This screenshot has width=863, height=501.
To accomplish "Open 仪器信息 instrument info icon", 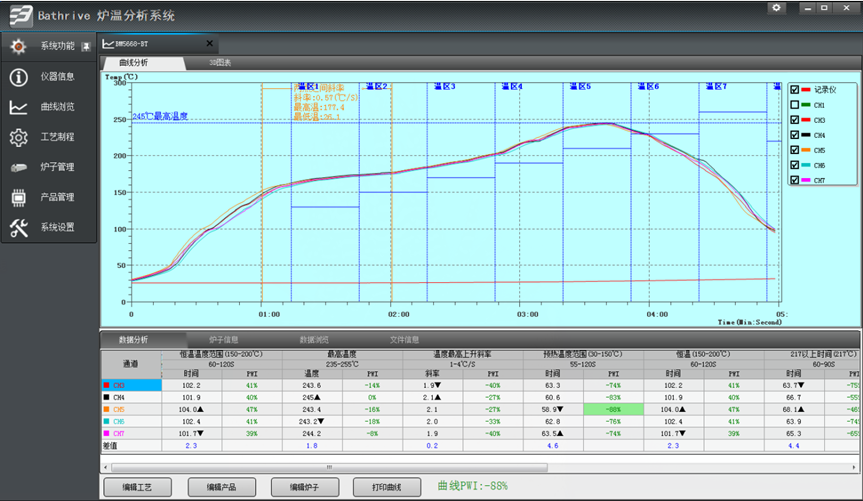I will click(18, 77).
